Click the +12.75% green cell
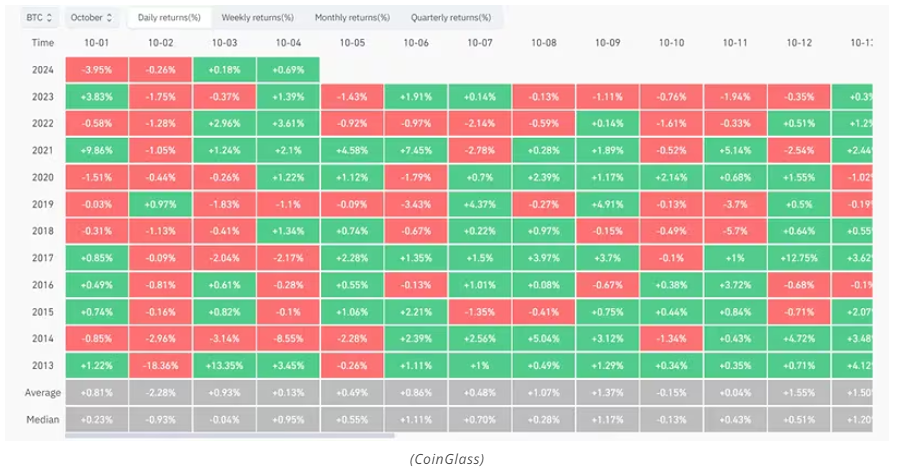The width and height of the screenshot is (908, 470). (x=799, y=259)
